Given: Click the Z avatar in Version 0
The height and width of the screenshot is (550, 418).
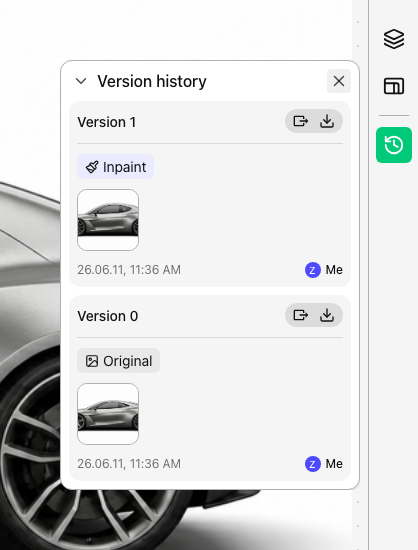Looking at the screenshot, I should 313,464.
